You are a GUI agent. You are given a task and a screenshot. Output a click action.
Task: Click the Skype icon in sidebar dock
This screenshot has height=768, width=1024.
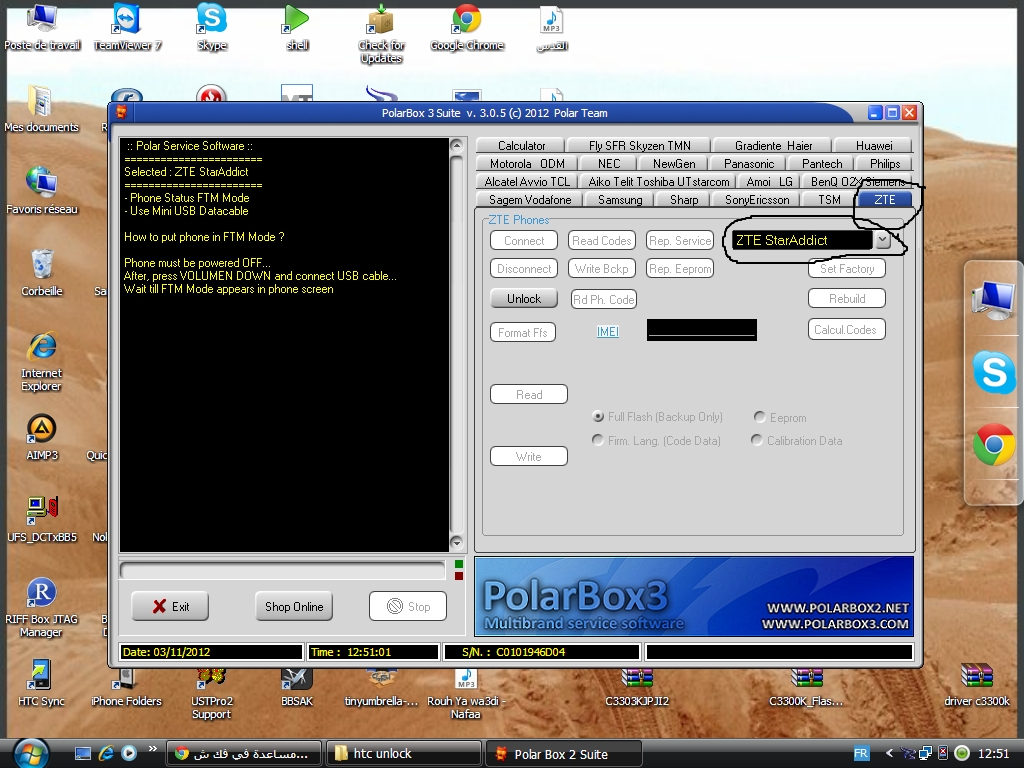click(x=994, y=373)
